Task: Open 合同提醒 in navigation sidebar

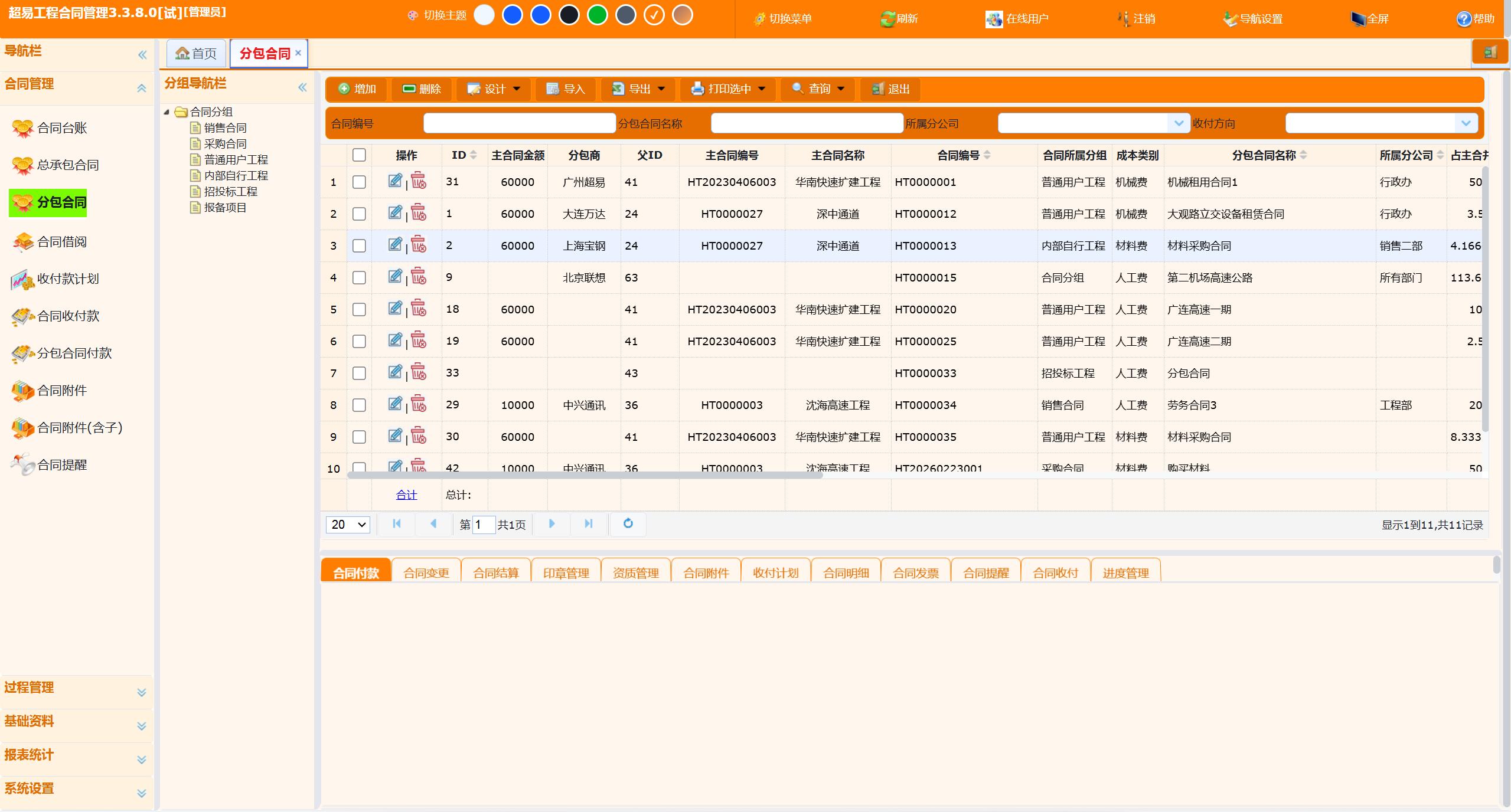Action: pos(61,465)
